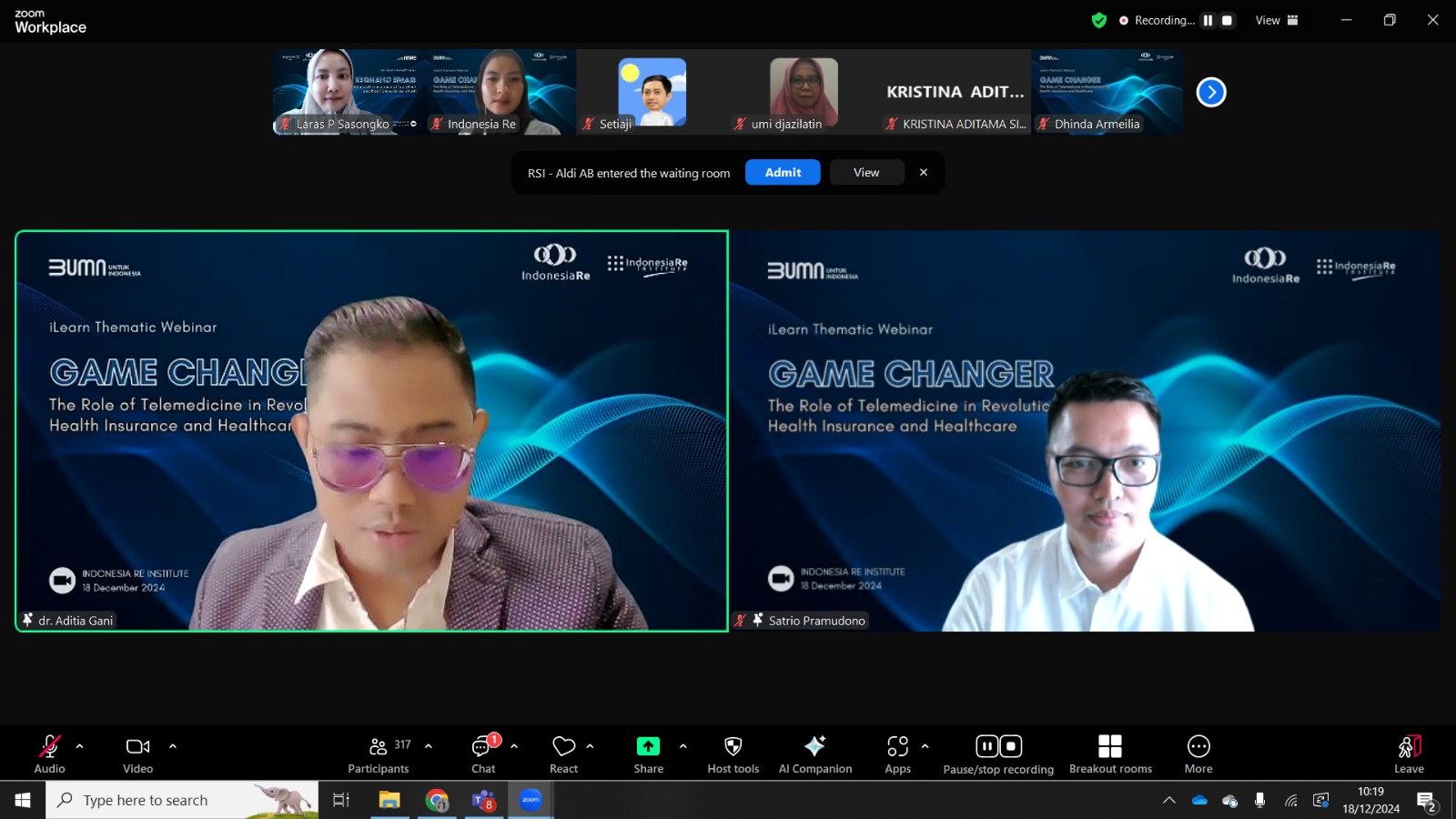
Task: Open the Participants panel
Action: (x=379, y=754)
